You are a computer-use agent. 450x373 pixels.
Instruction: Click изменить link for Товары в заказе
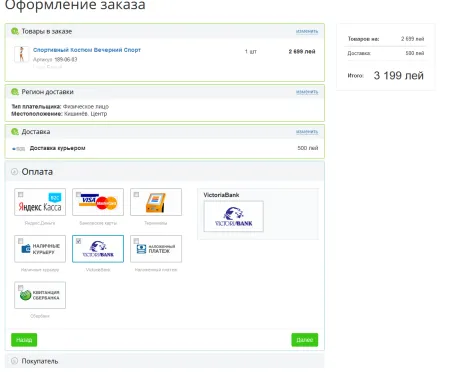pyautogui.click(x=307, y=31)
